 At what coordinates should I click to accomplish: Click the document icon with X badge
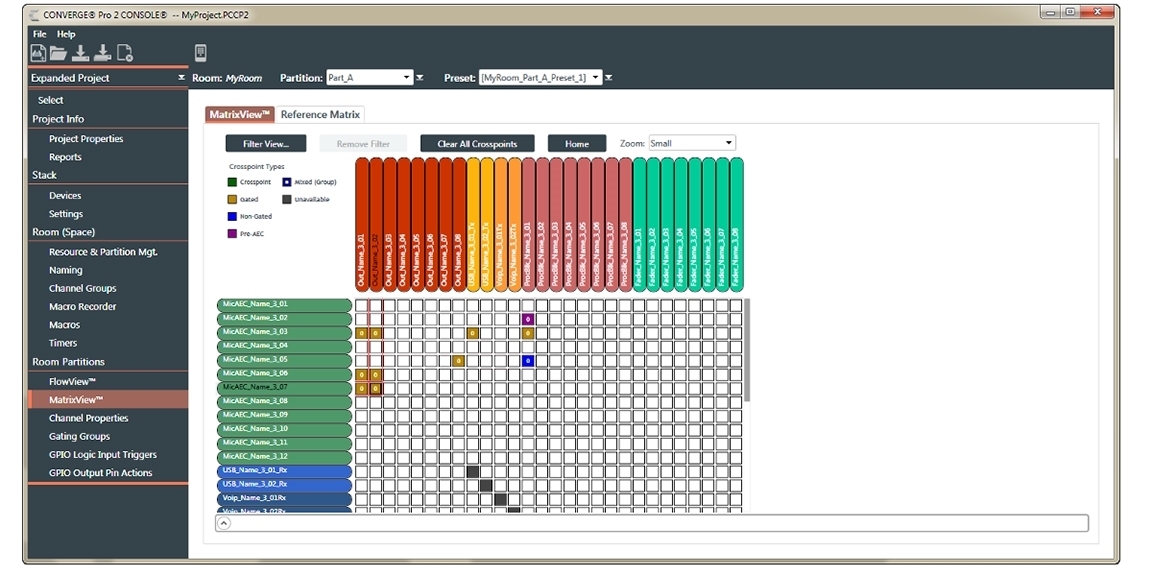click(125, 54)
